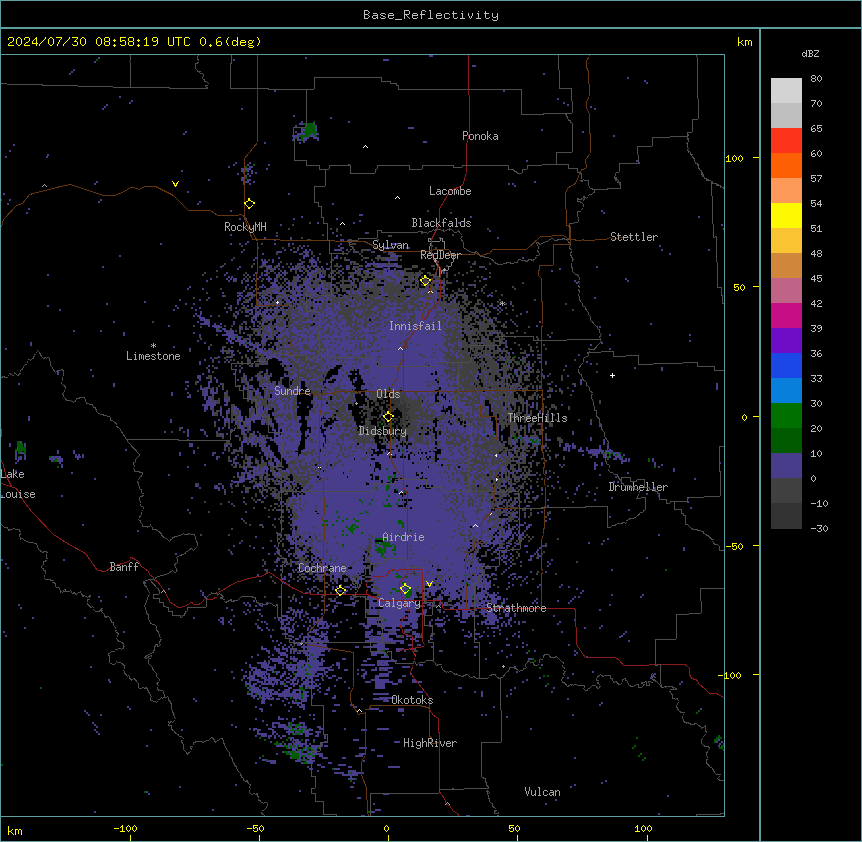Click the Base_Reflectivity title text

(x=431, y=15)
